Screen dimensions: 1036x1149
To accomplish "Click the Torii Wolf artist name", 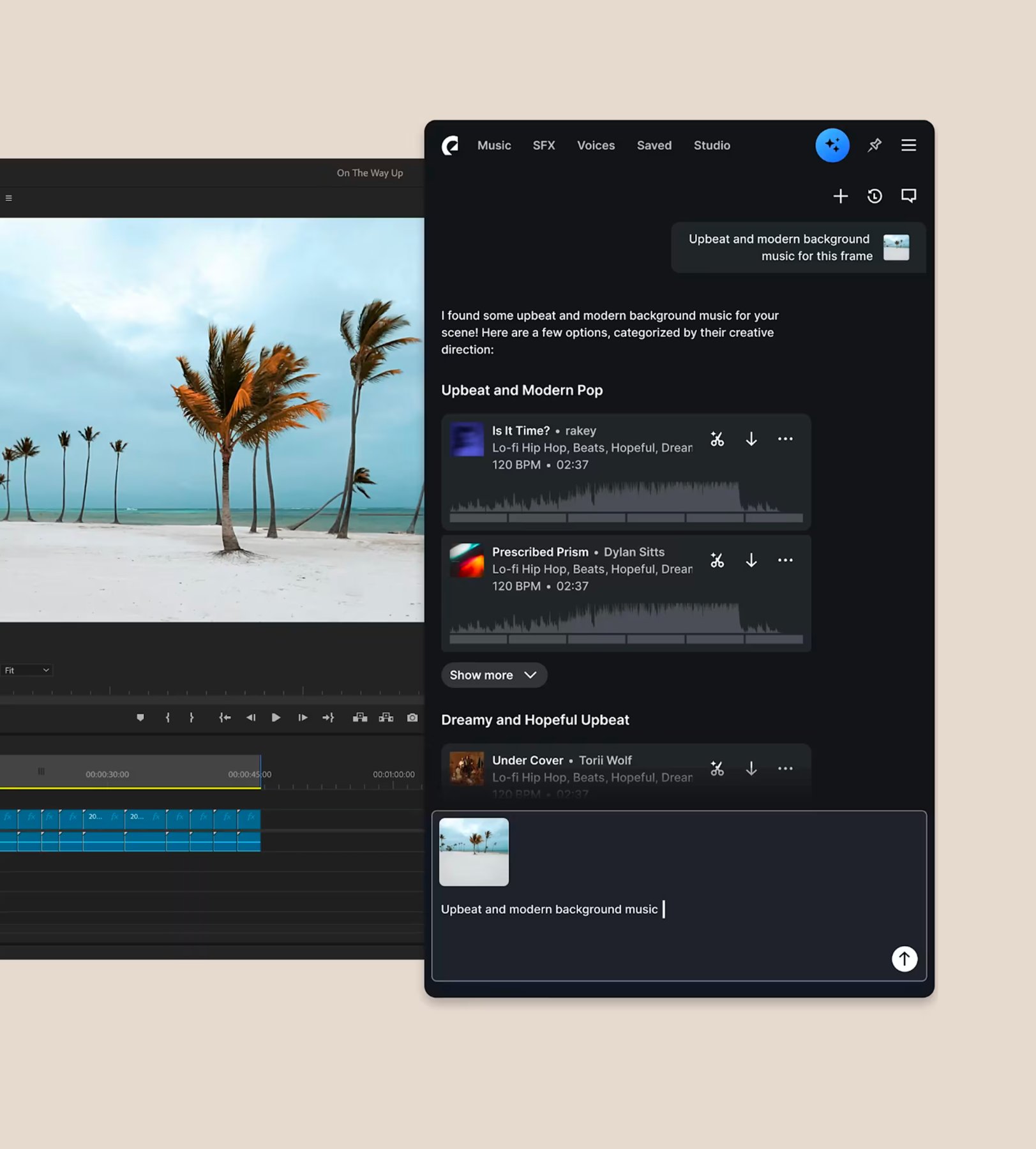I will [605, 760].
